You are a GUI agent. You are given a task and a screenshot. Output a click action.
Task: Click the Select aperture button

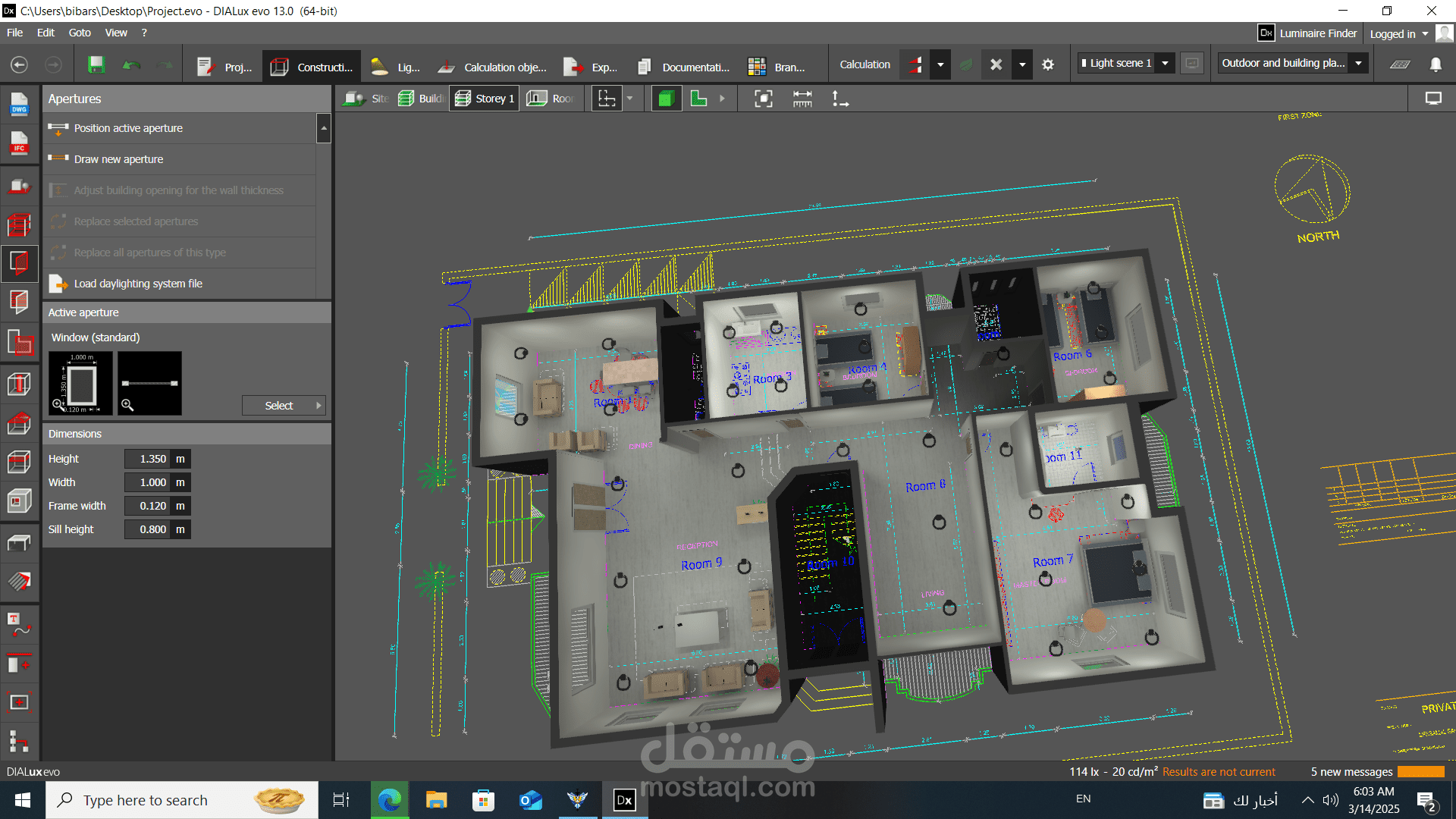pyautogui.click(x=284, y=406)
